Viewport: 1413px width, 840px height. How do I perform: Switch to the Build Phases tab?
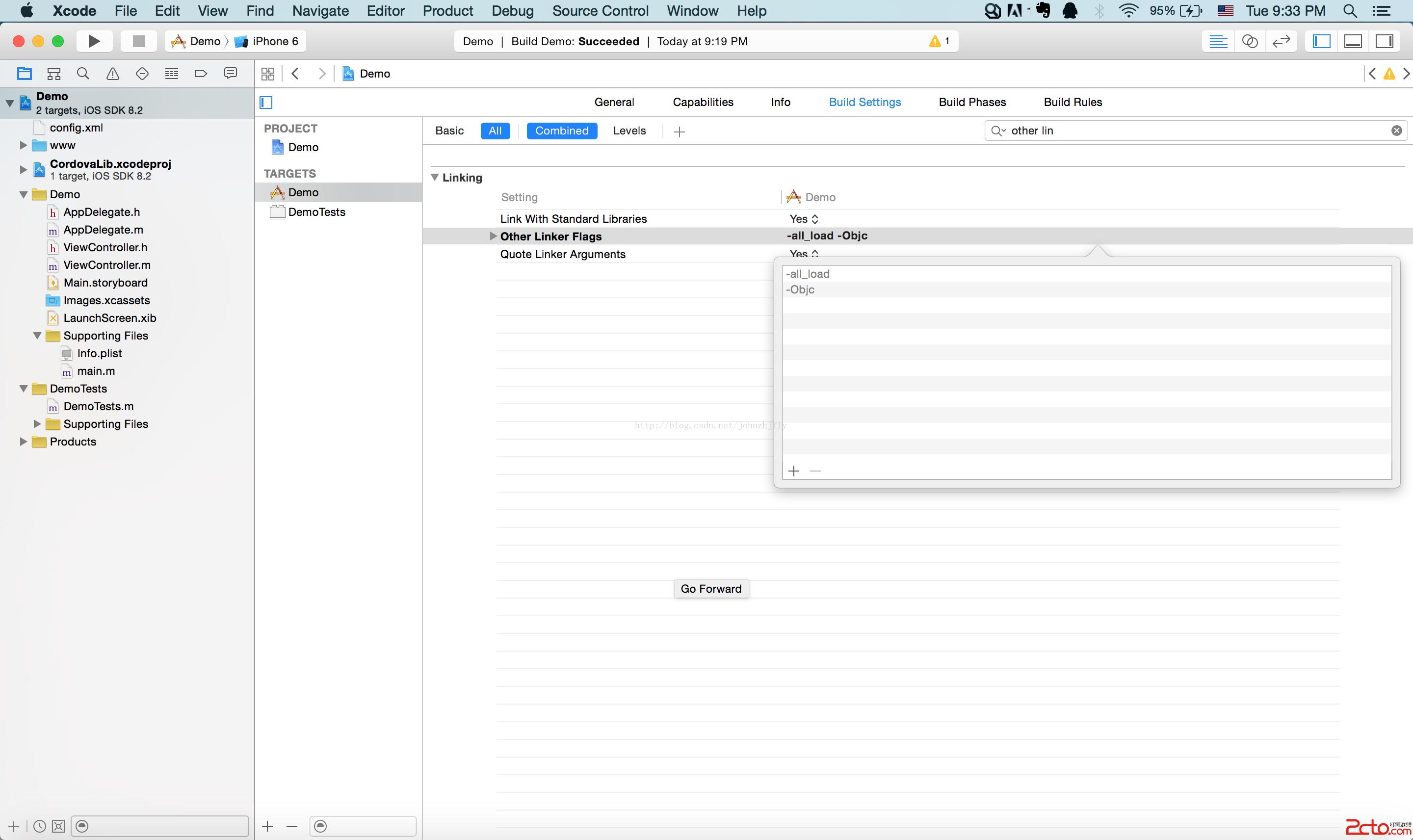[x=971, y=102]
